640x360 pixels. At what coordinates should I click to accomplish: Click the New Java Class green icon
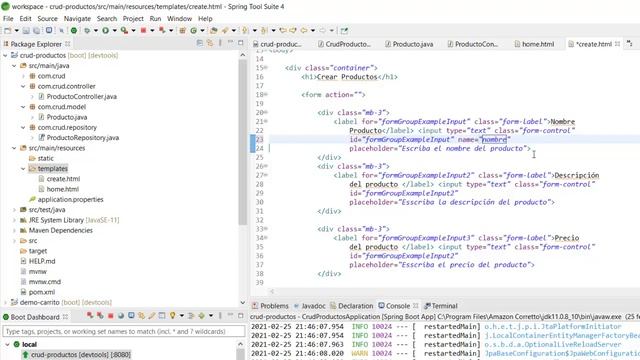click(193, 31)
